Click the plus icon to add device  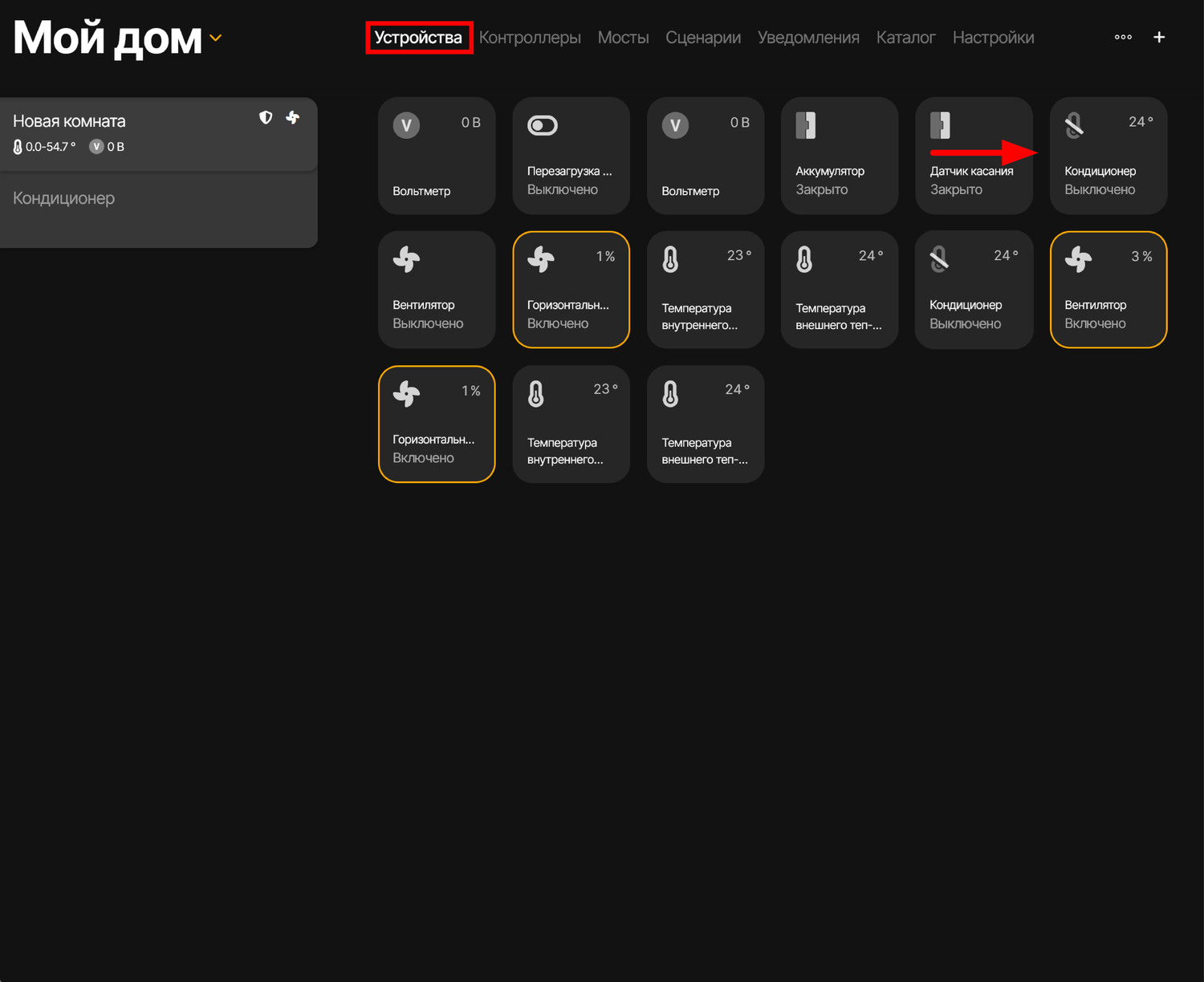1159,38
